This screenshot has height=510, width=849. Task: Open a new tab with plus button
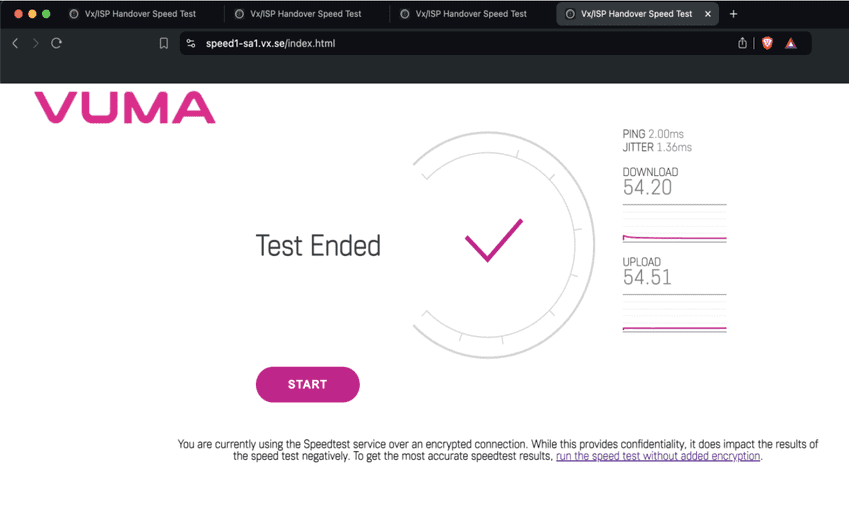point(734,14)
